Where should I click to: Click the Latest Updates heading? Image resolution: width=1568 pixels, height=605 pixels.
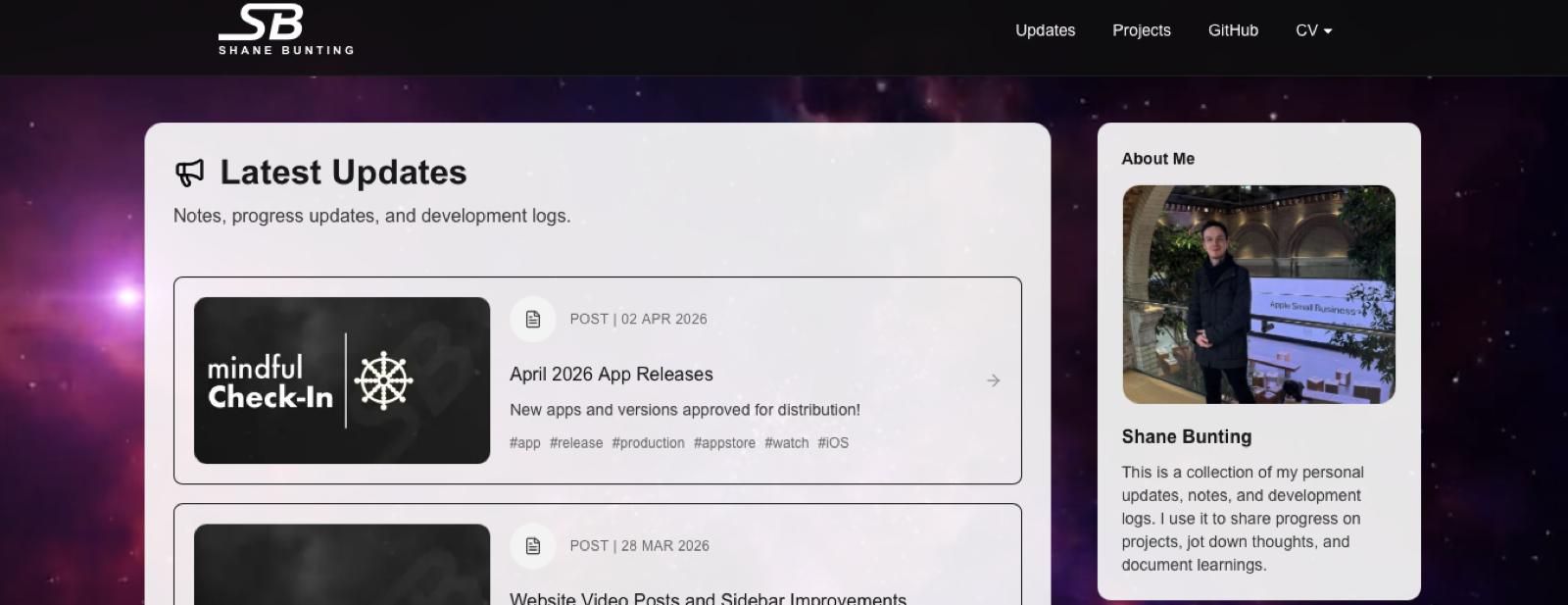(x=343, y=173)
